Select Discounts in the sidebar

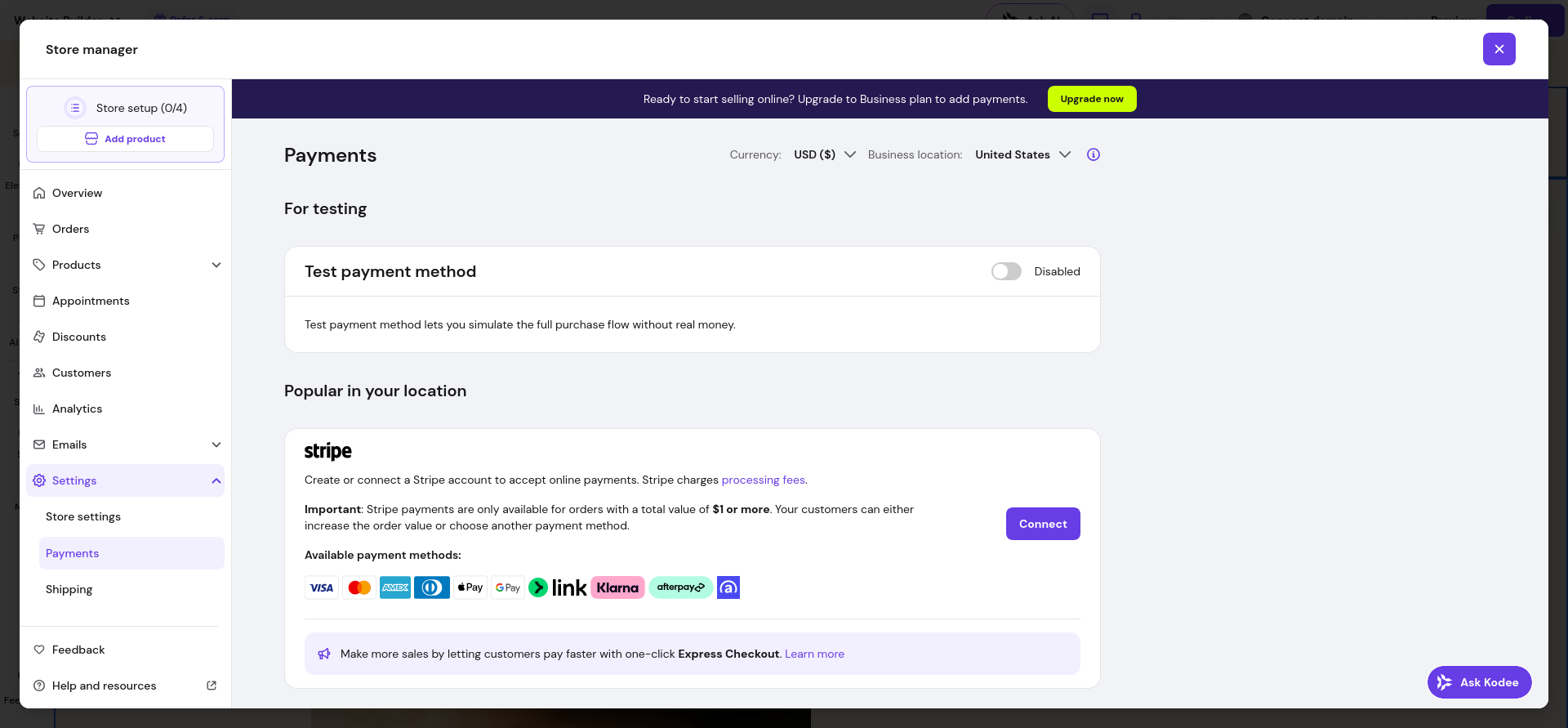125,337
